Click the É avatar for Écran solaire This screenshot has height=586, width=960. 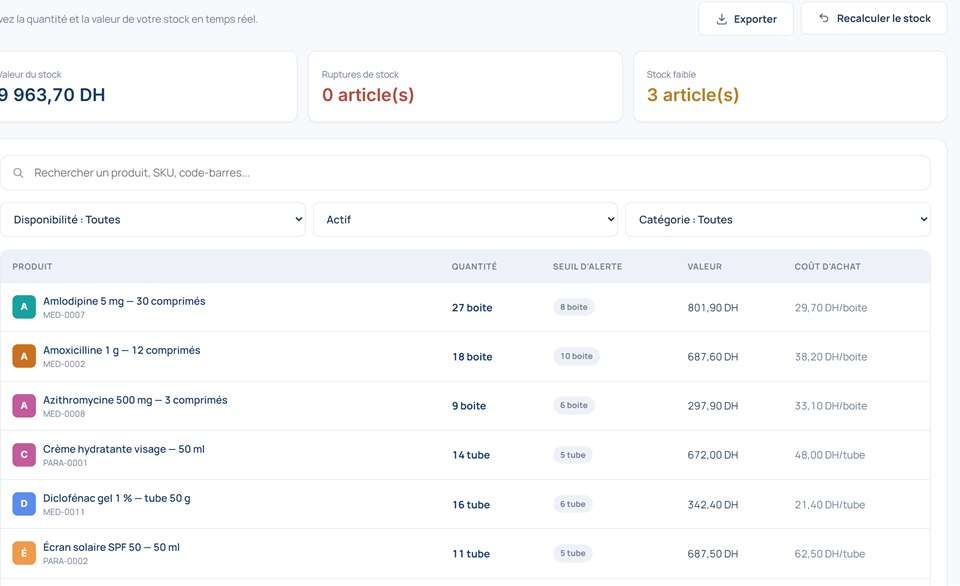coord(24,554)
